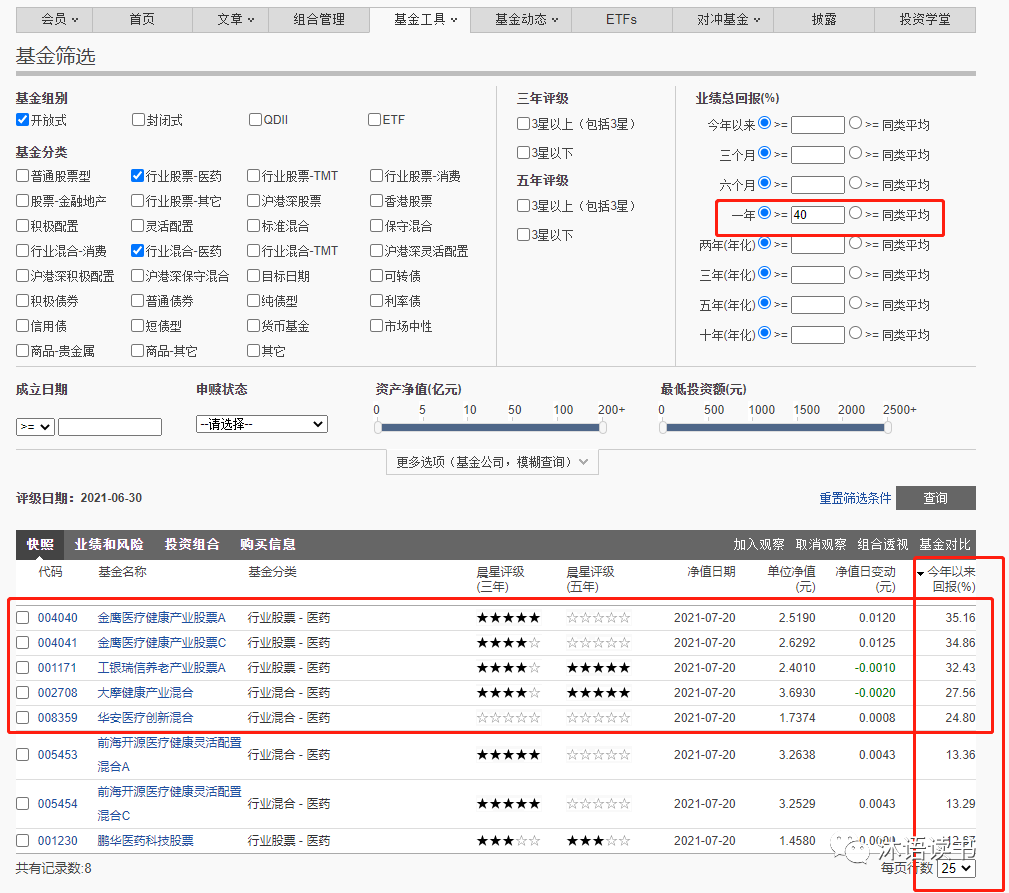Open the 申赎状态 请选择 dropdown
Screen dimensions: 1009x893
coord(262,424)
